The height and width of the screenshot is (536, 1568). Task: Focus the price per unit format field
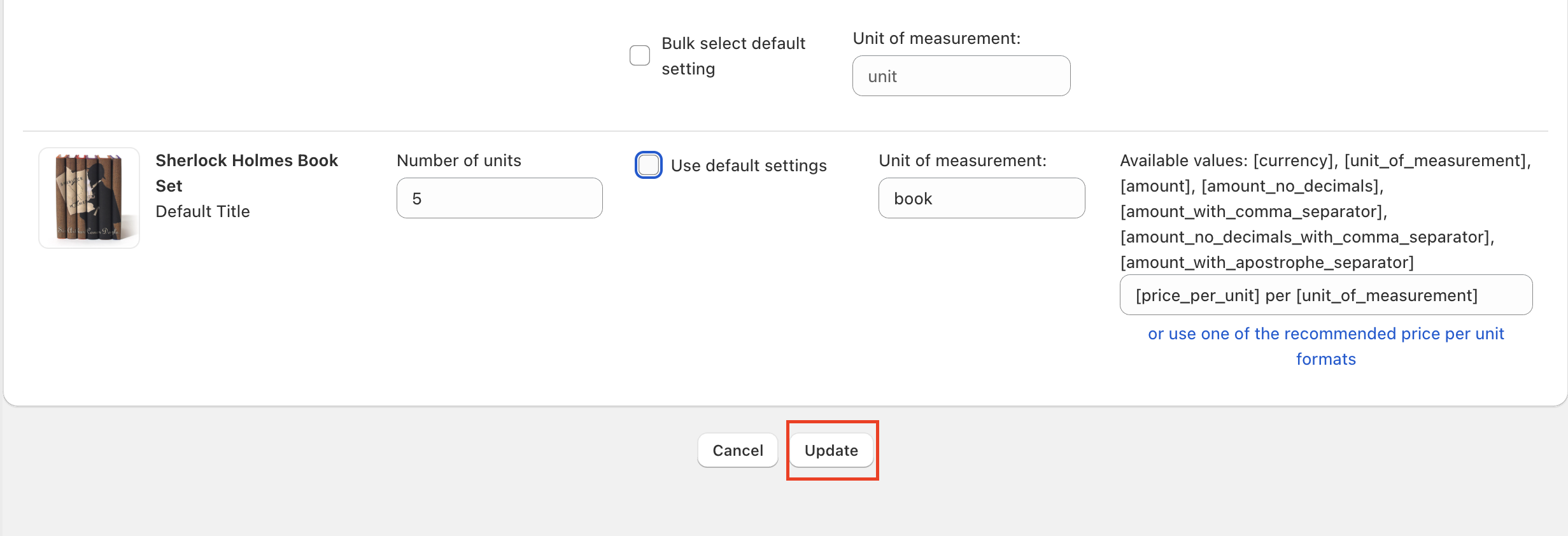pos(1326,295)
